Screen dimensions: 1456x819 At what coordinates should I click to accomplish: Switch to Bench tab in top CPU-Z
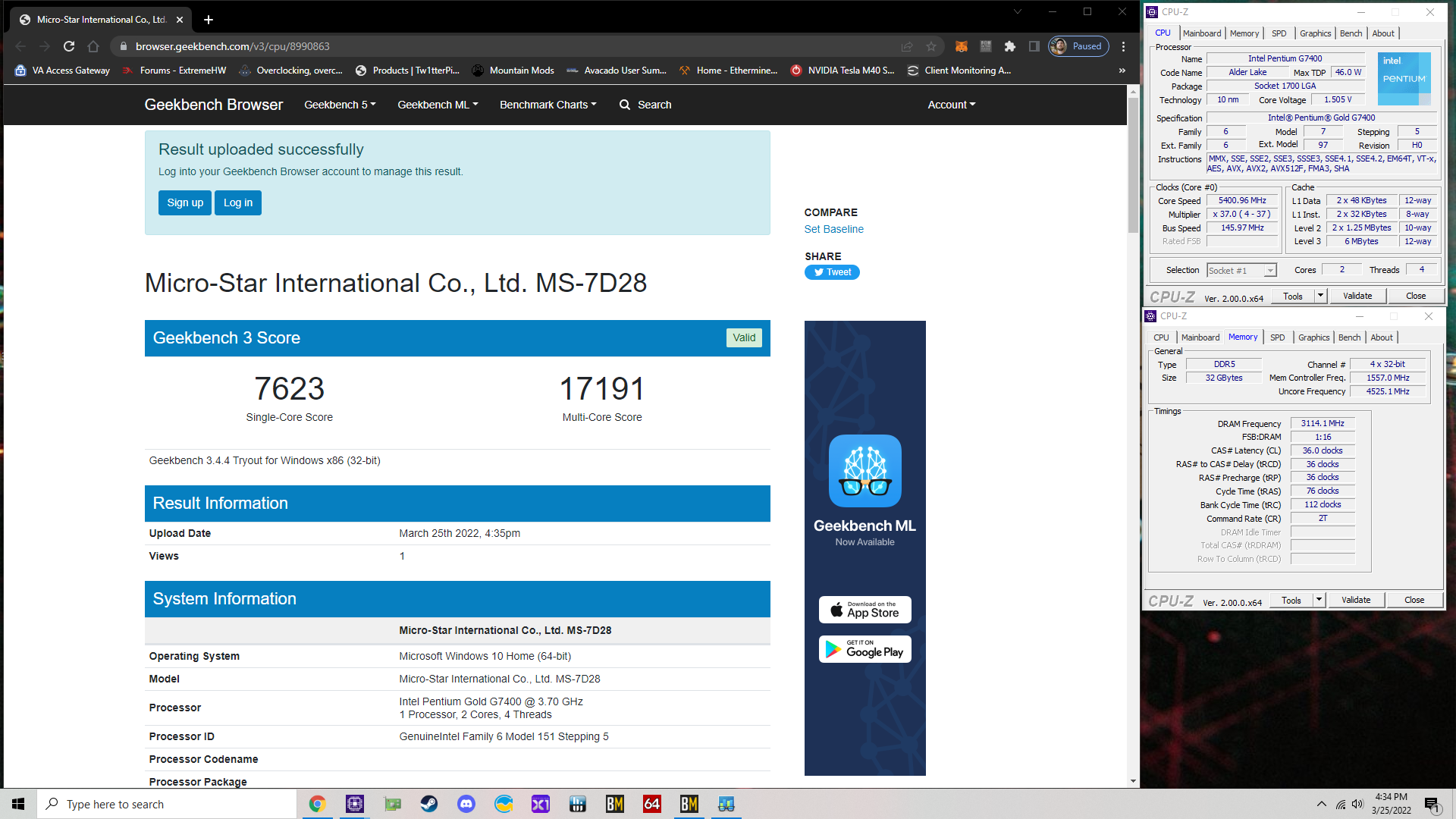pos(1351,33)
